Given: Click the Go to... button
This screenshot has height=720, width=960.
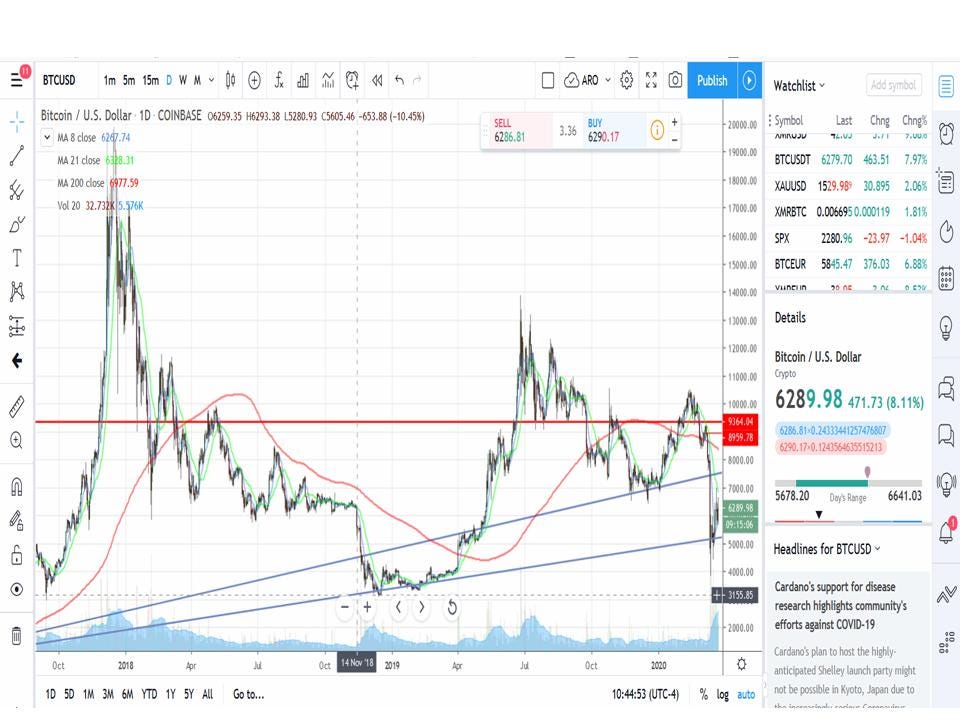Looking at the screenshot, I should (x=248, y=694).
